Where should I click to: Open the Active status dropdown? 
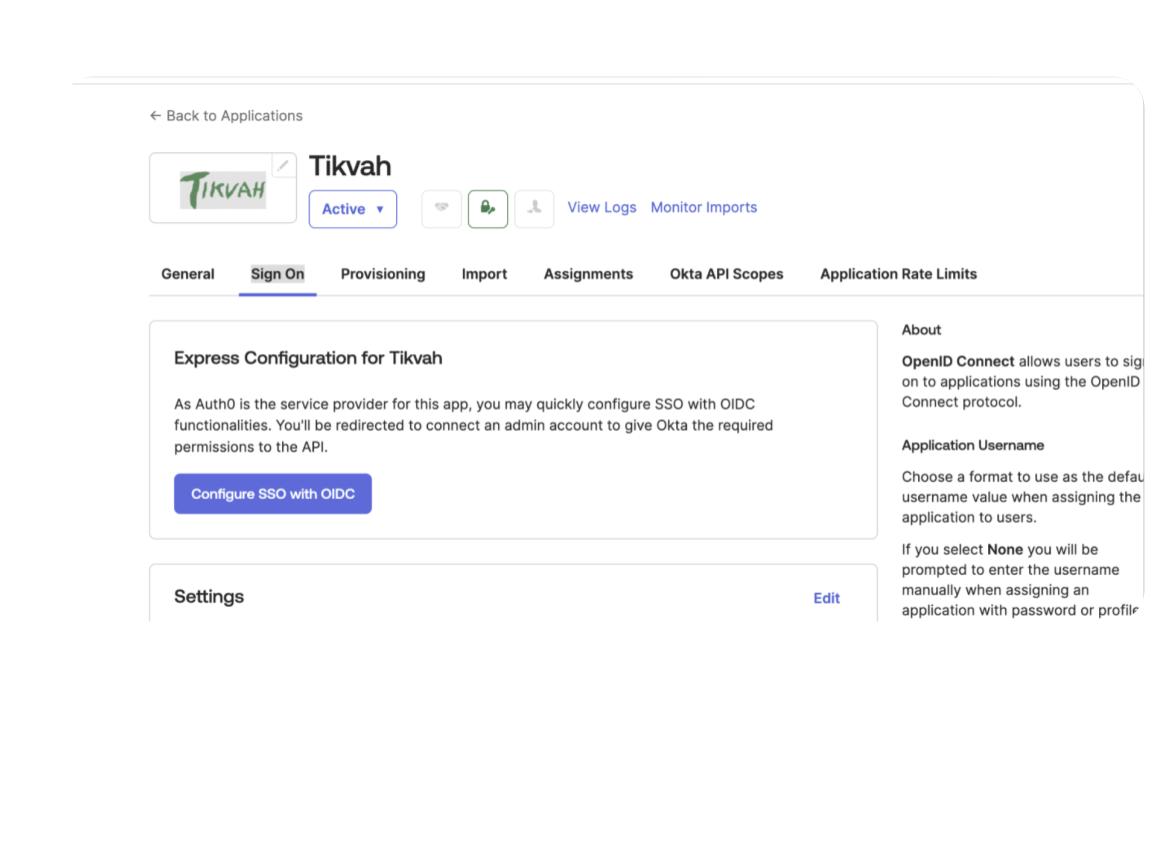tap(353, 209)
